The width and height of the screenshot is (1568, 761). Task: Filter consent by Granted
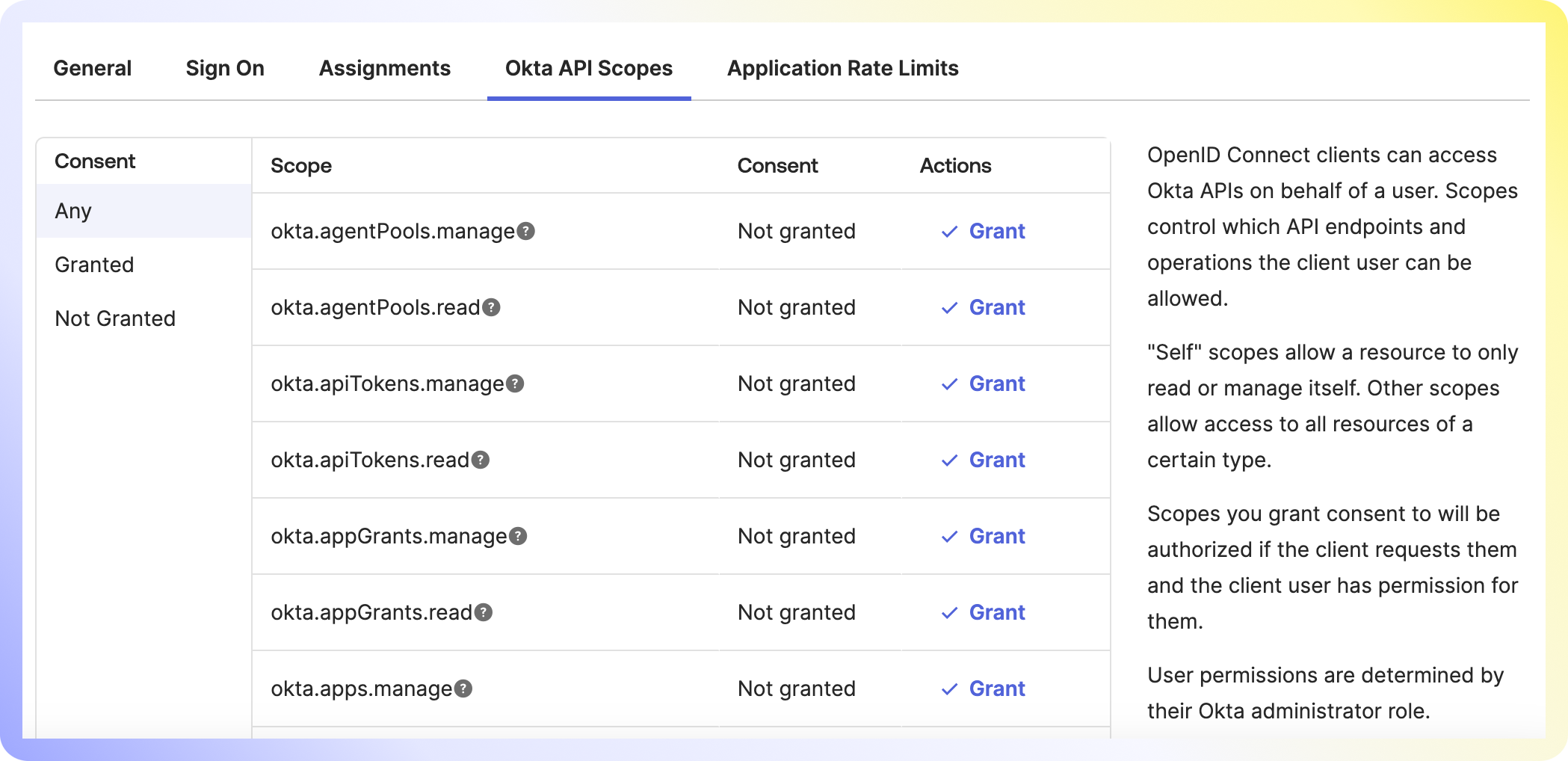tap(143, 265)
